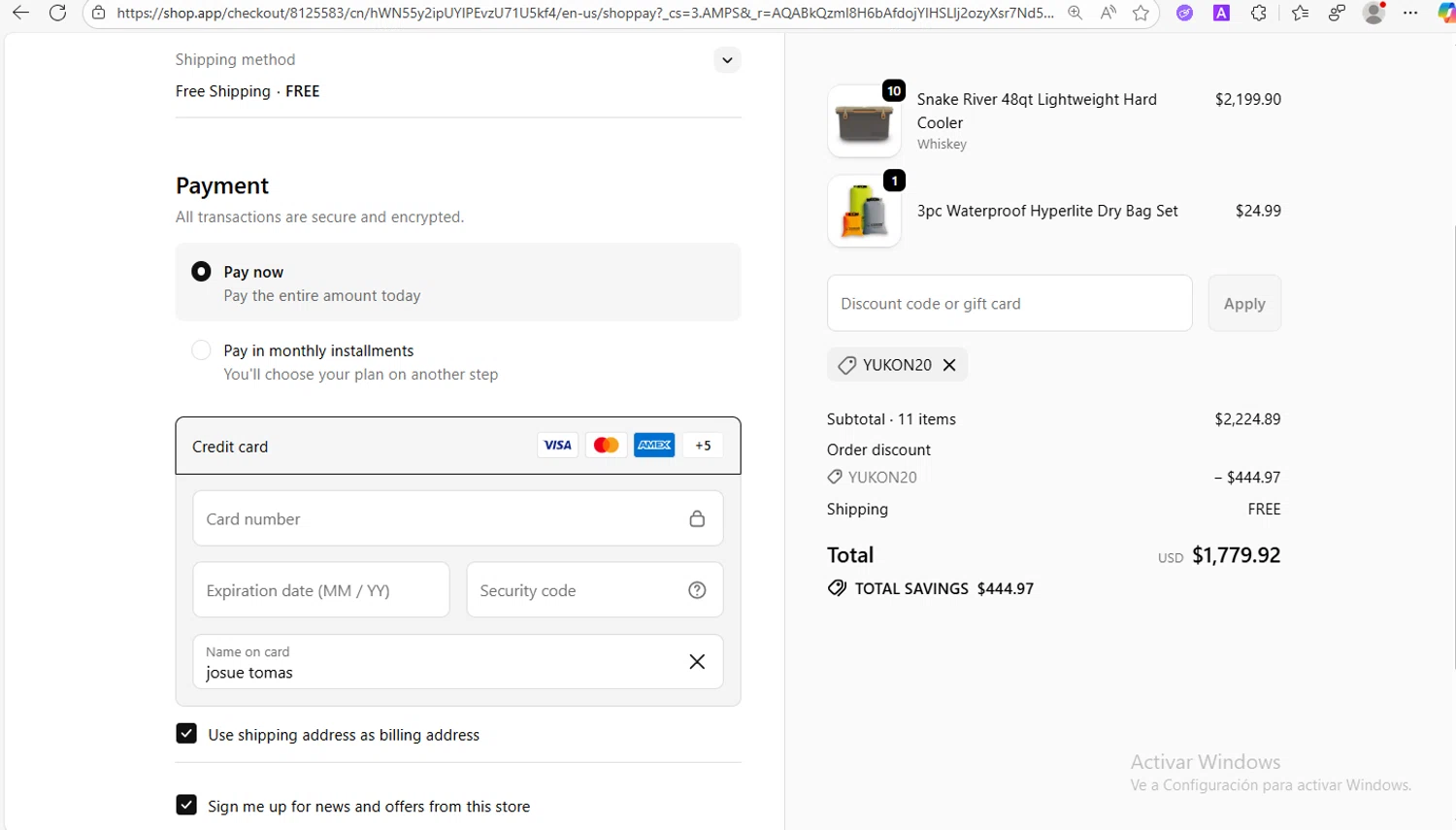Click the Discount code or gift card field

pos(1009,303)
